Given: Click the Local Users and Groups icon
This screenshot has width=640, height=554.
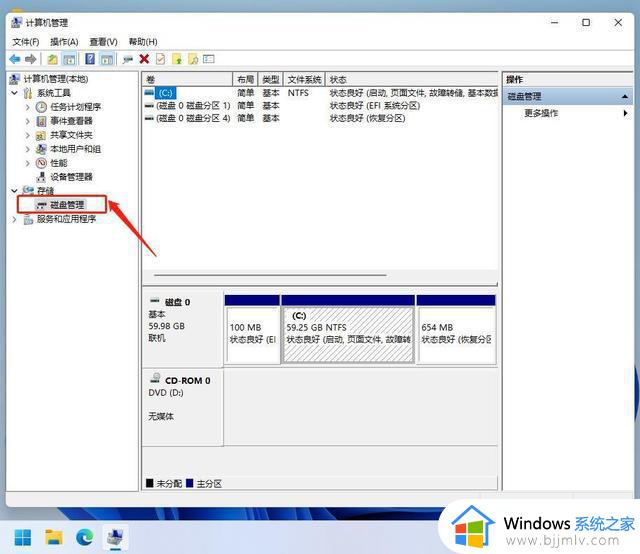Looking at the screenshot, I should click(41, 149).
